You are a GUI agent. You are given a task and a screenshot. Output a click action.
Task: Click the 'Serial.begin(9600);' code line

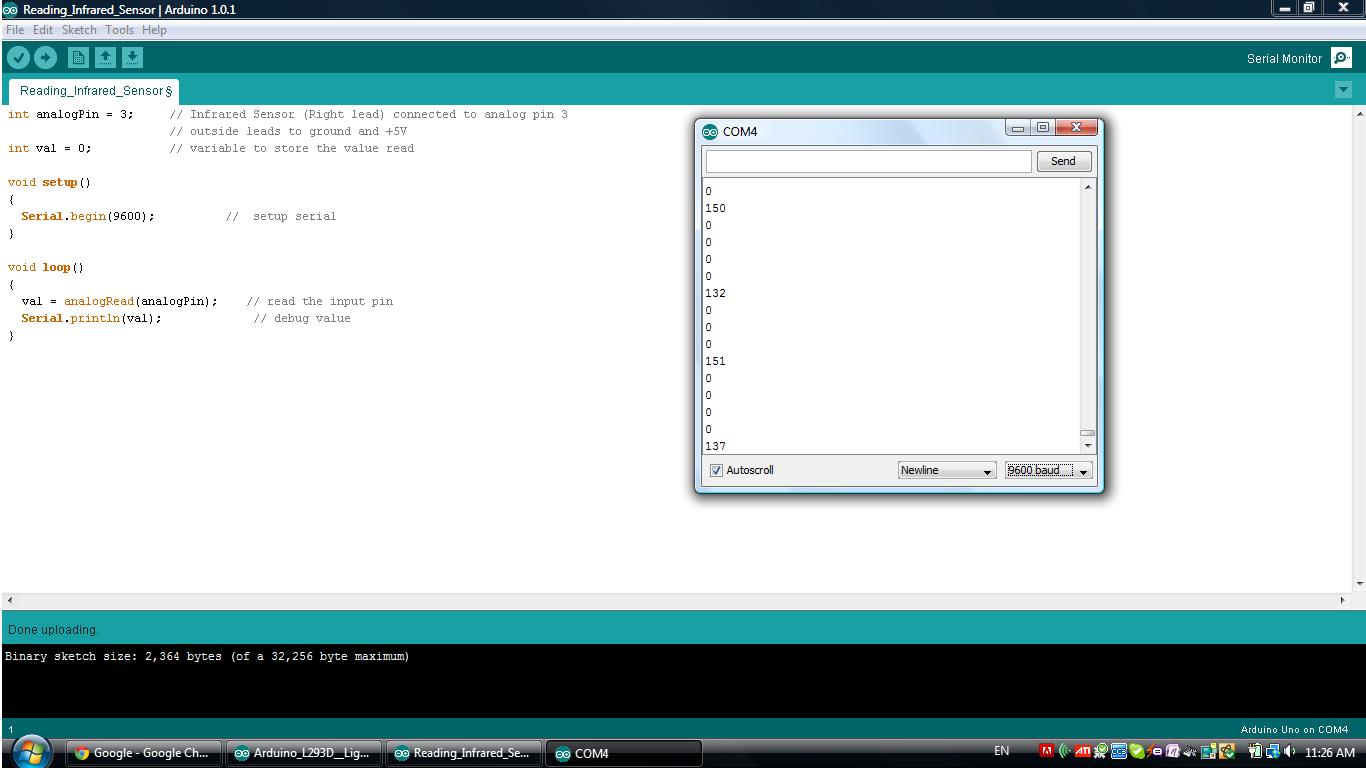point(88,216)
